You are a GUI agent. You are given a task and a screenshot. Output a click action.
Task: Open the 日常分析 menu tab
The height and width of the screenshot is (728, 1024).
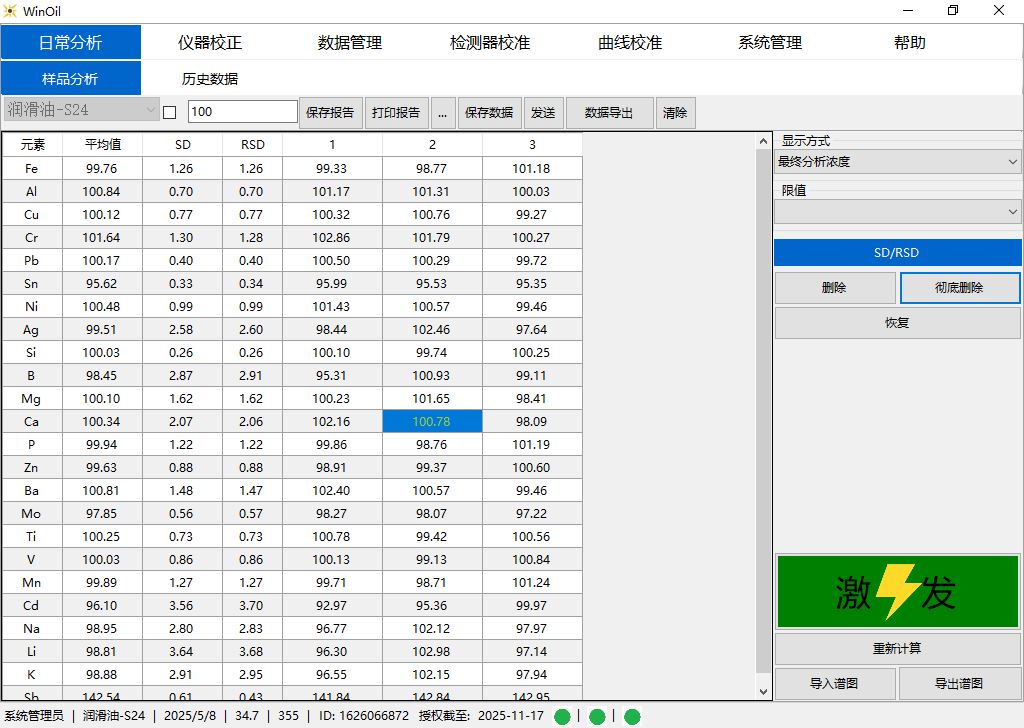[x=71, y=42]
